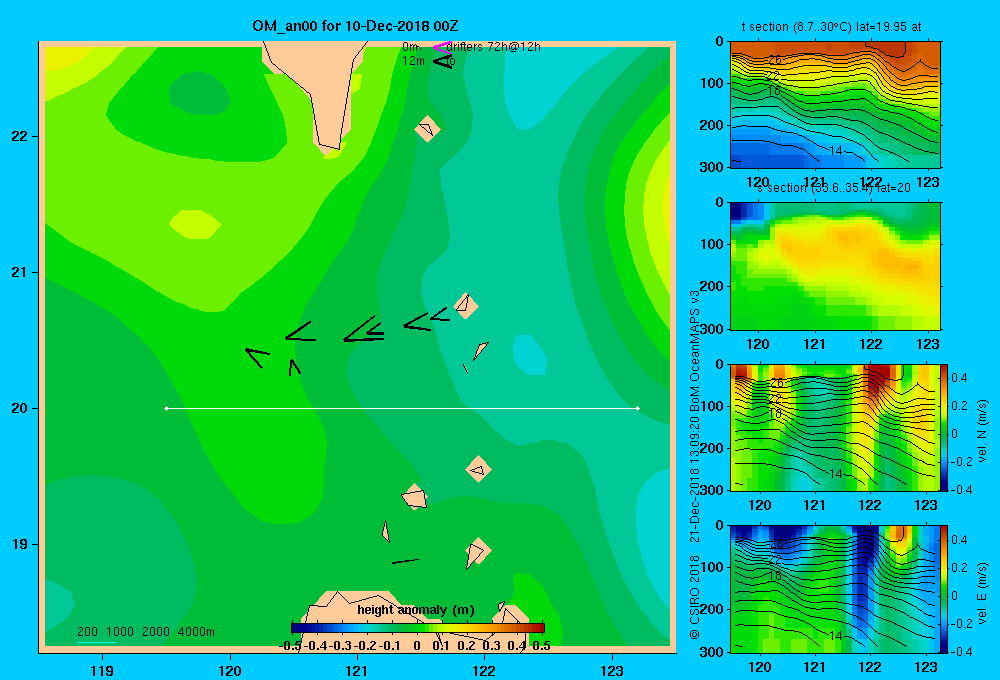Click longitude label 120 on main map

pos(230,670)
